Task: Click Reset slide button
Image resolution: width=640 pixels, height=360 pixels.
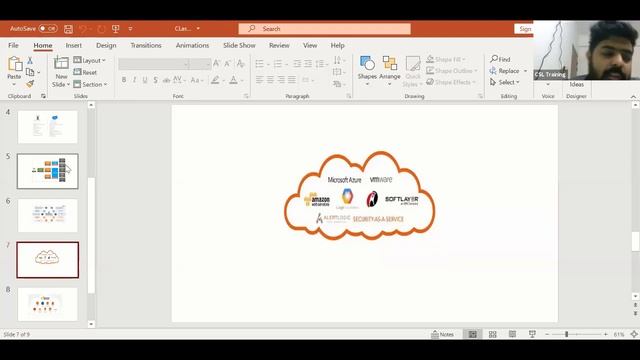Action: coord(85,72)
